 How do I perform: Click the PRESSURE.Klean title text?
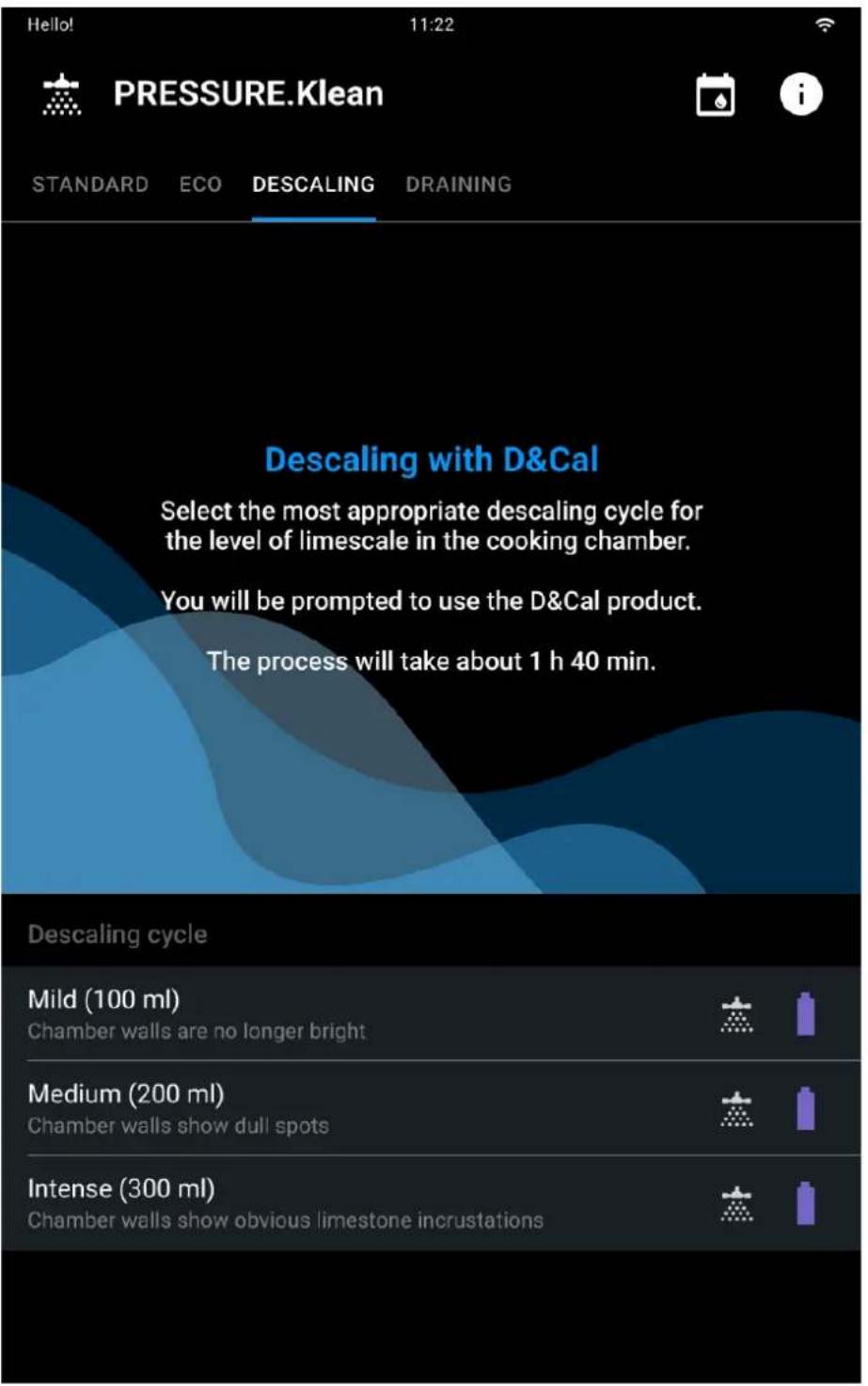pyautogui.click(x=248, y=94)
